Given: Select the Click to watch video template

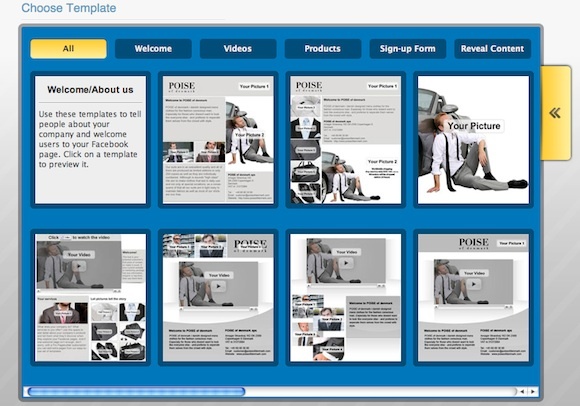Looking at the screenshot, I should [91, 298].
